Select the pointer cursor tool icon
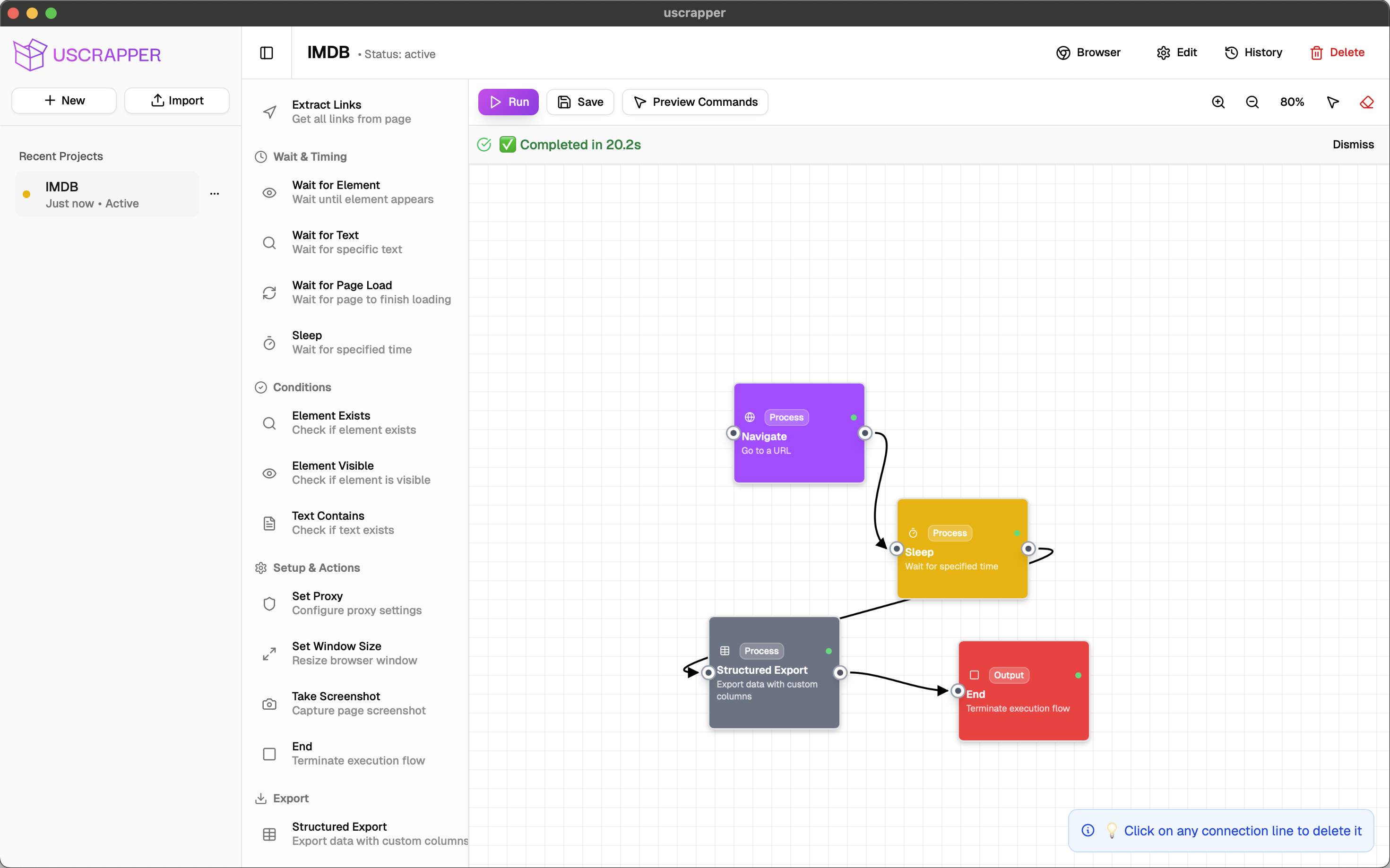 (1333, 102)
